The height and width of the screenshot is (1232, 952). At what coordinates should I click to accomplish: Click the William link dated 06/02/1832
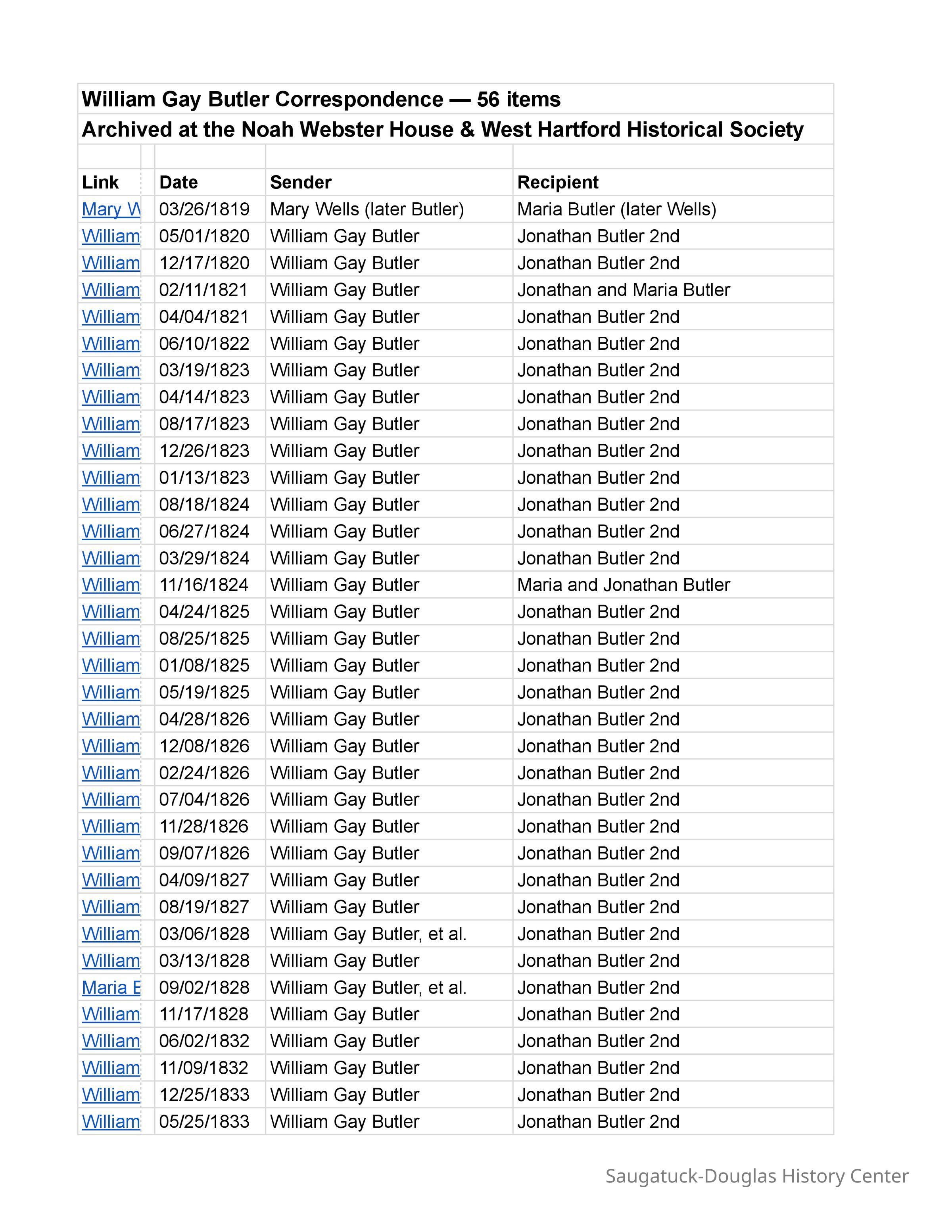(x=111, y=1041)
